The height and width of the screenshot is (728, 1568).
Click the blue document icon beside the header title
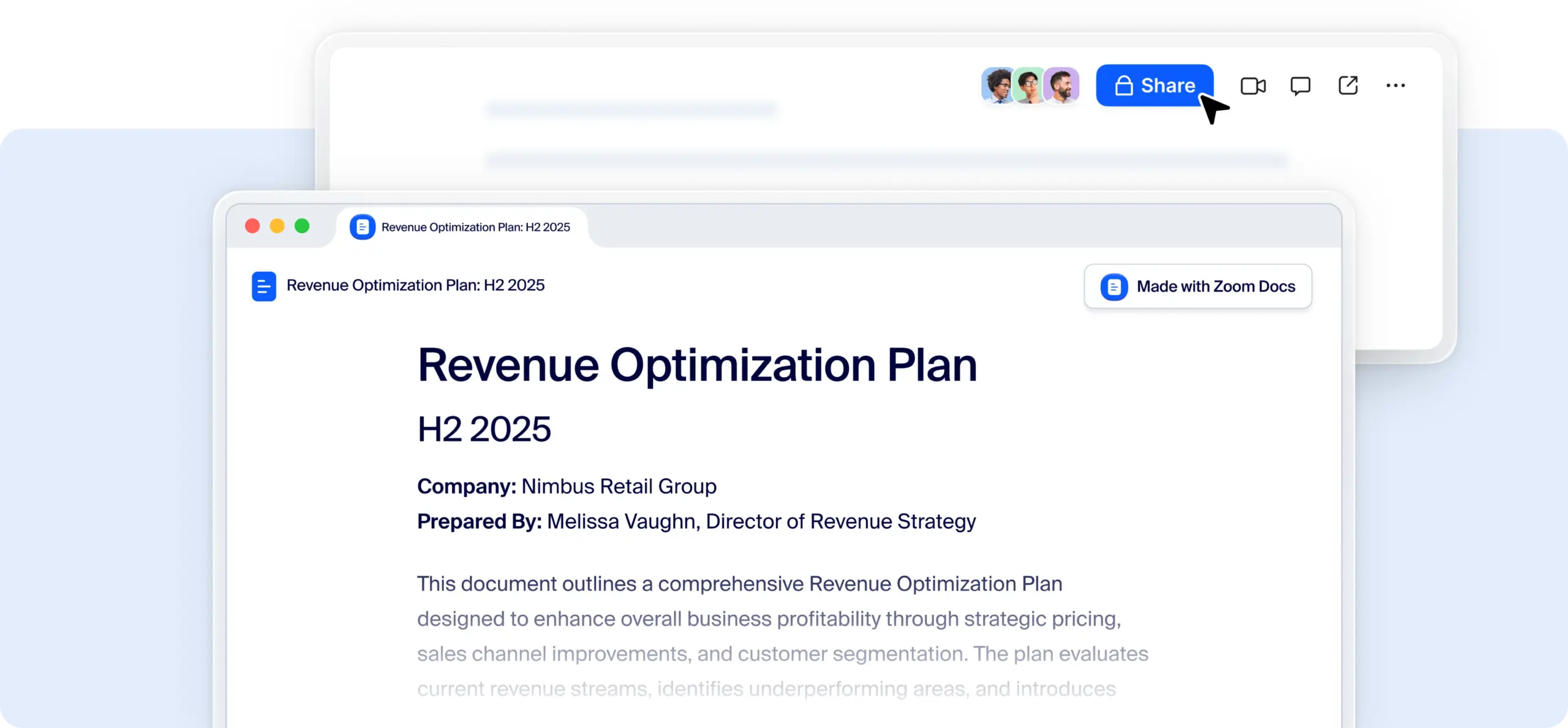[264, 286]
